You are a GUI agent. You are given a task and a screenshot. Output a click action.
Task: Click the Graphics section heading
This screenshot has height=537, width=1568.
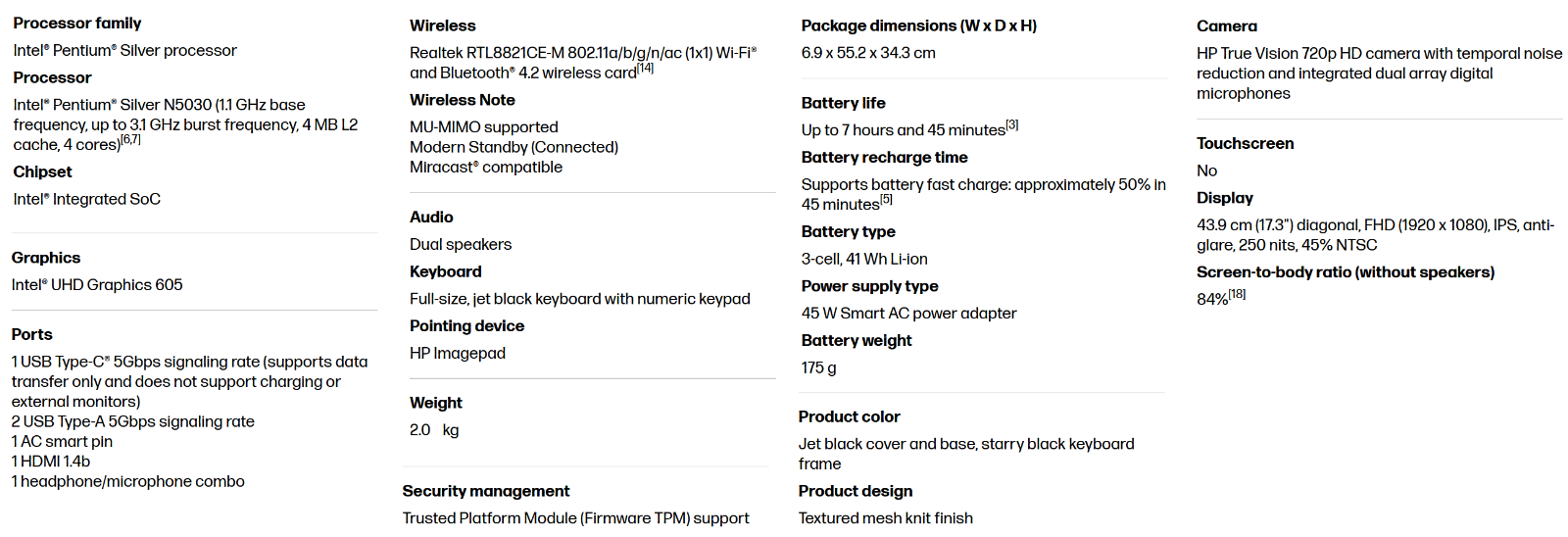[x=46, y=258]
